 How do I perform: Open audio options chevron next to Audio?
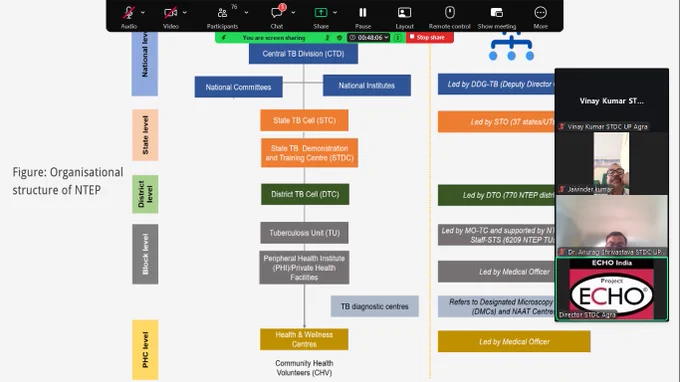[143, 13]
